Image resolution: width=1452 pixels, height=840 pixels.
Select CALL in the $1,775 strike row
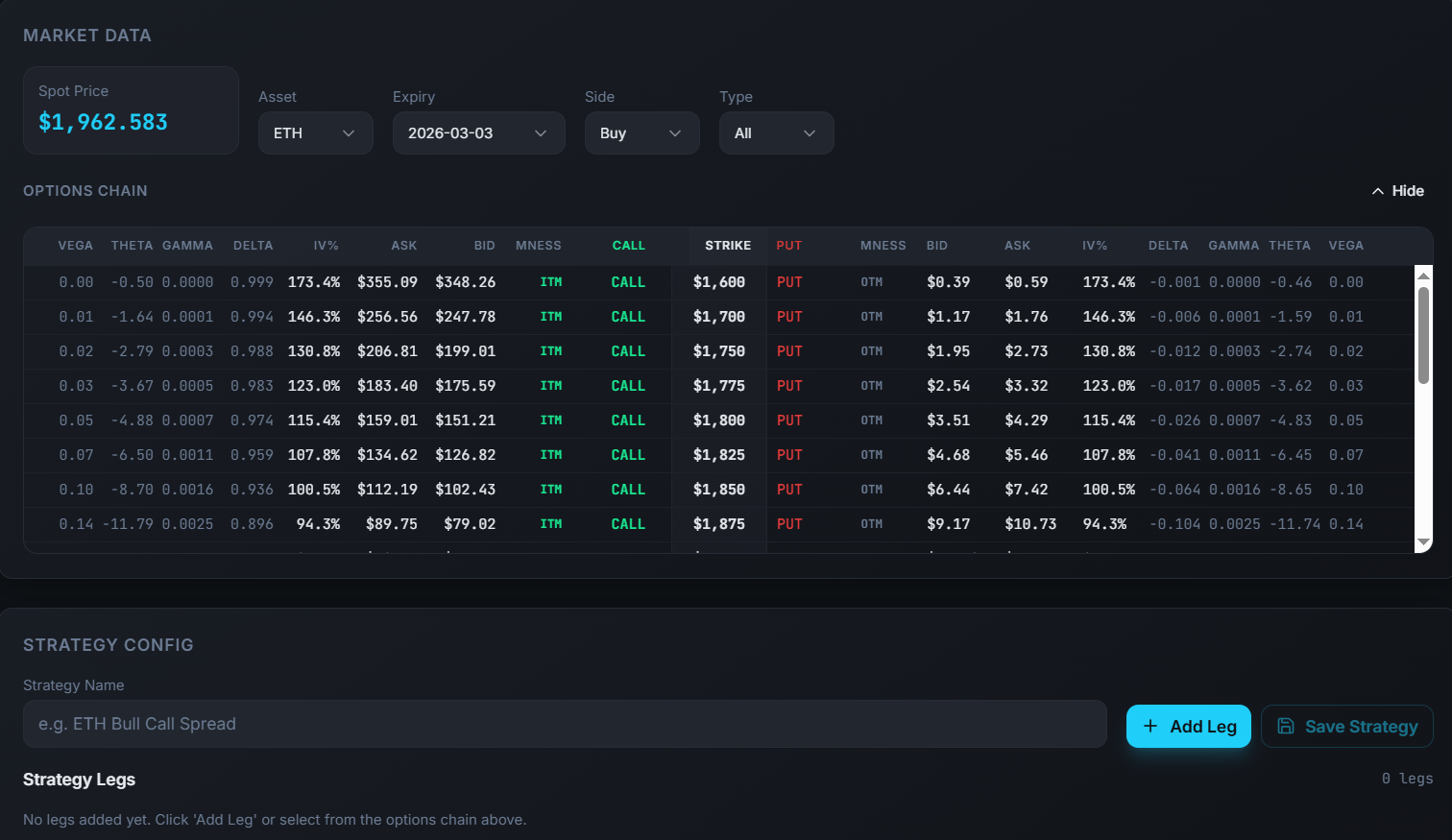628,386
